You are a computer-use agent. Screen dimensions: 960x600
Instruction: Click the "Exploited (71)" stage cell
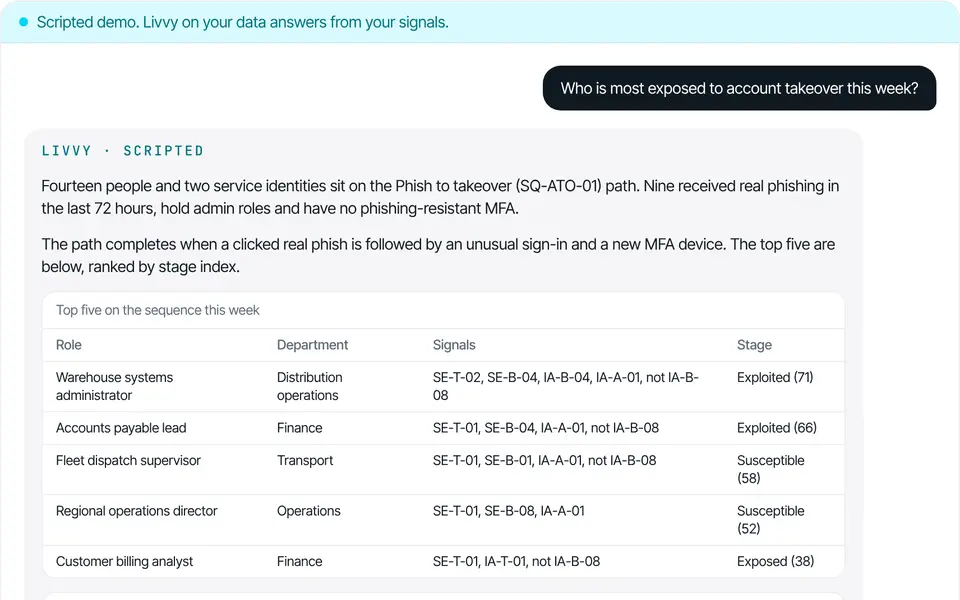[775, 378]
